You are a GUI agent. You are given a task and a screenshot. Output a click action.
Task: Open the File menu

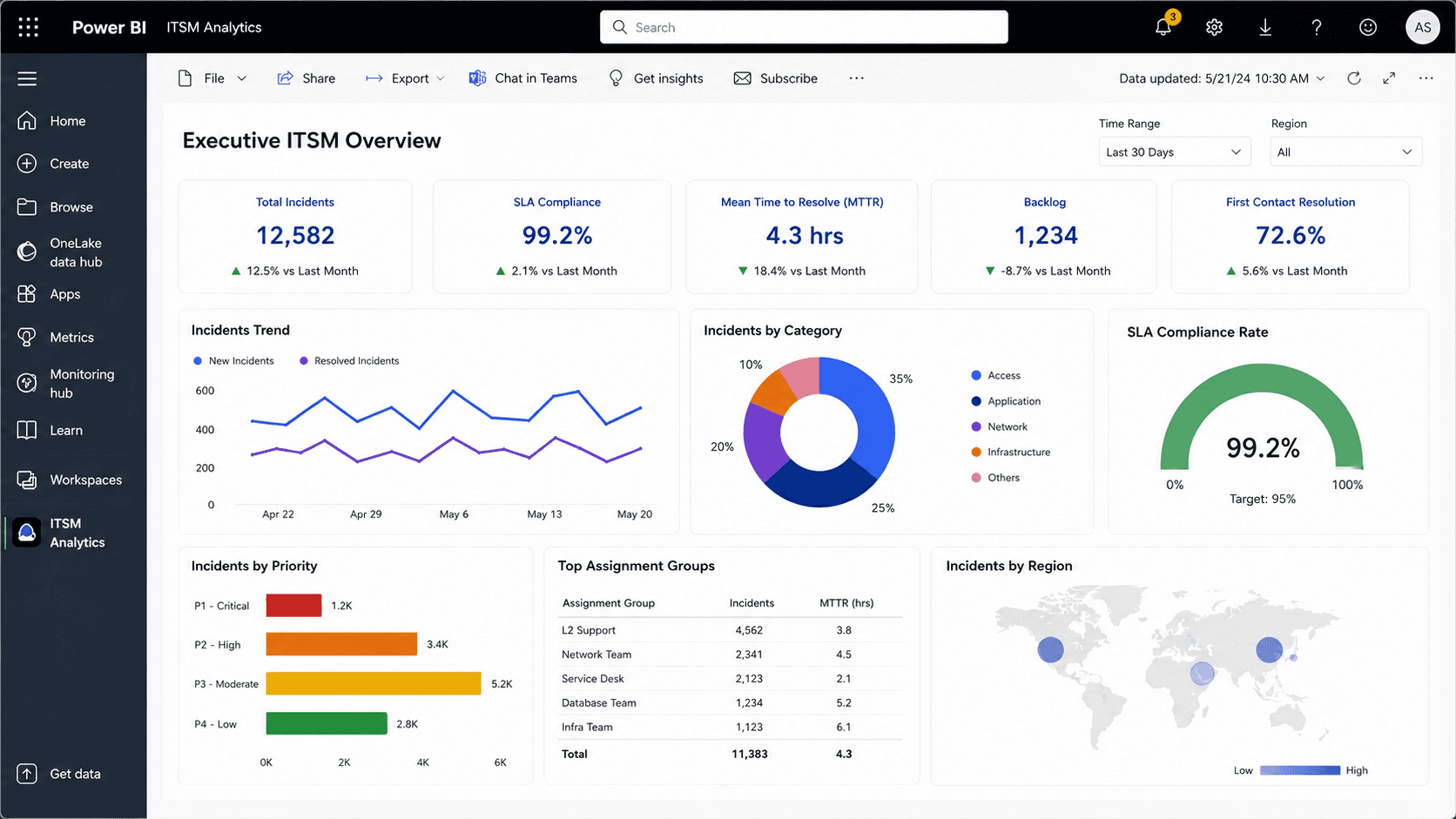tap(212, 78)
